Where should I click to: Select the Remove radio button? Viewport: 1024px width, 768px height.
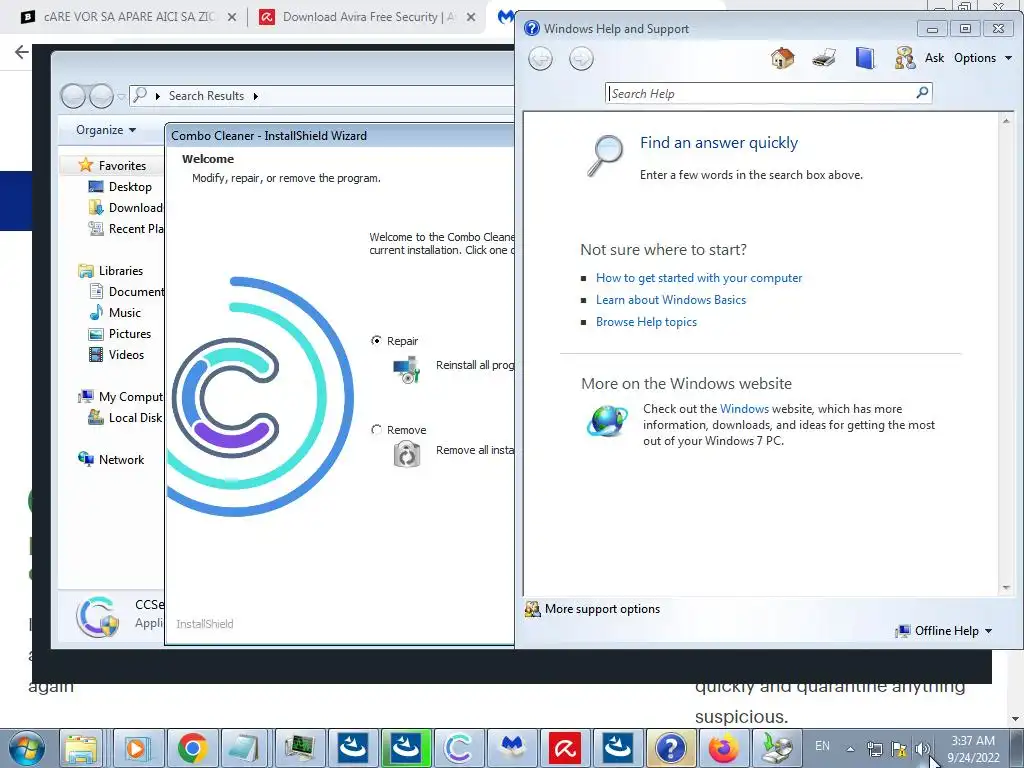tap(376, 430)
